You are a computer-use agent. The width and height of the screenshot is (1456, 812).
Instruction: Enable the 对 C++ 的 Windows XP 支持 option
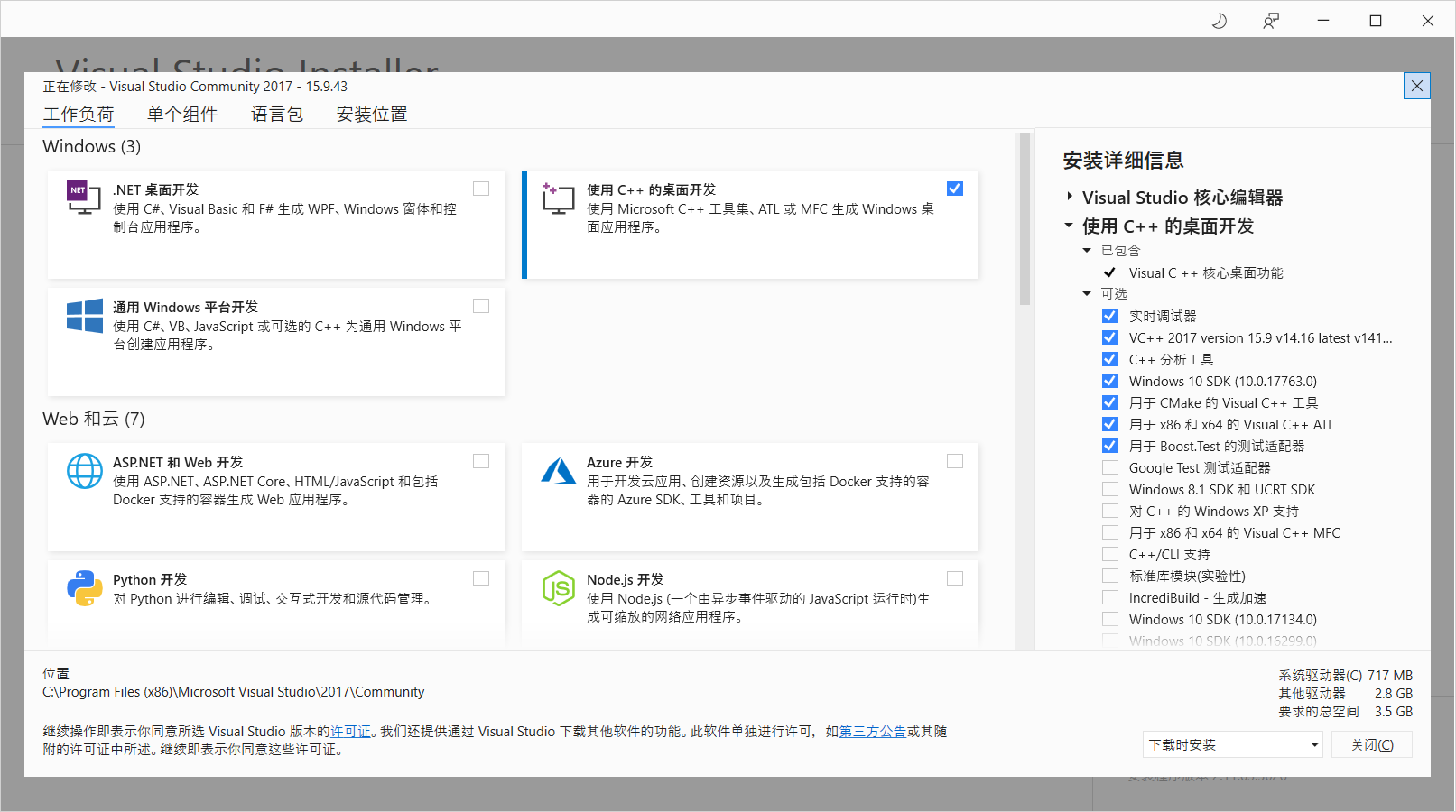(x=1109, y=511)
